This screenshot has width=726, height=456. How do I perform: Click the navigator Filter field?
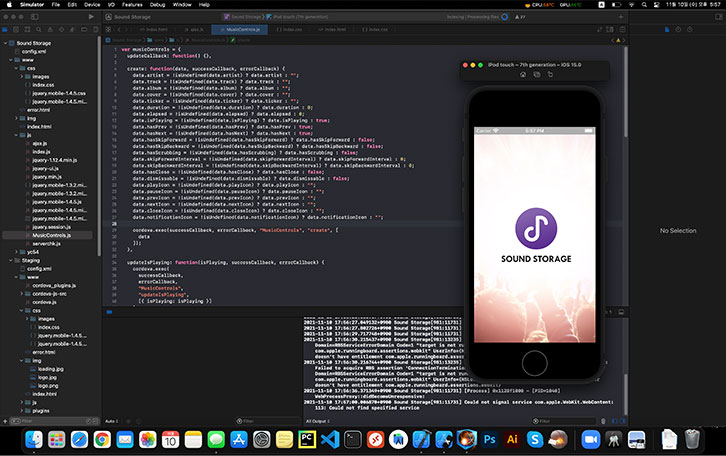[x=55, y=421]
